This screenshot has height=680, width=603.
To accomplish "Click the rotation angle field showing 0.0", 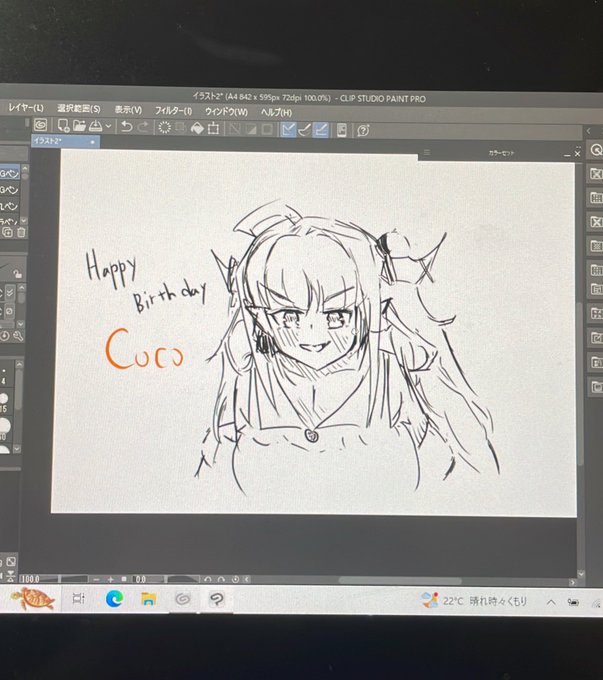I will (x=148, y=579).
